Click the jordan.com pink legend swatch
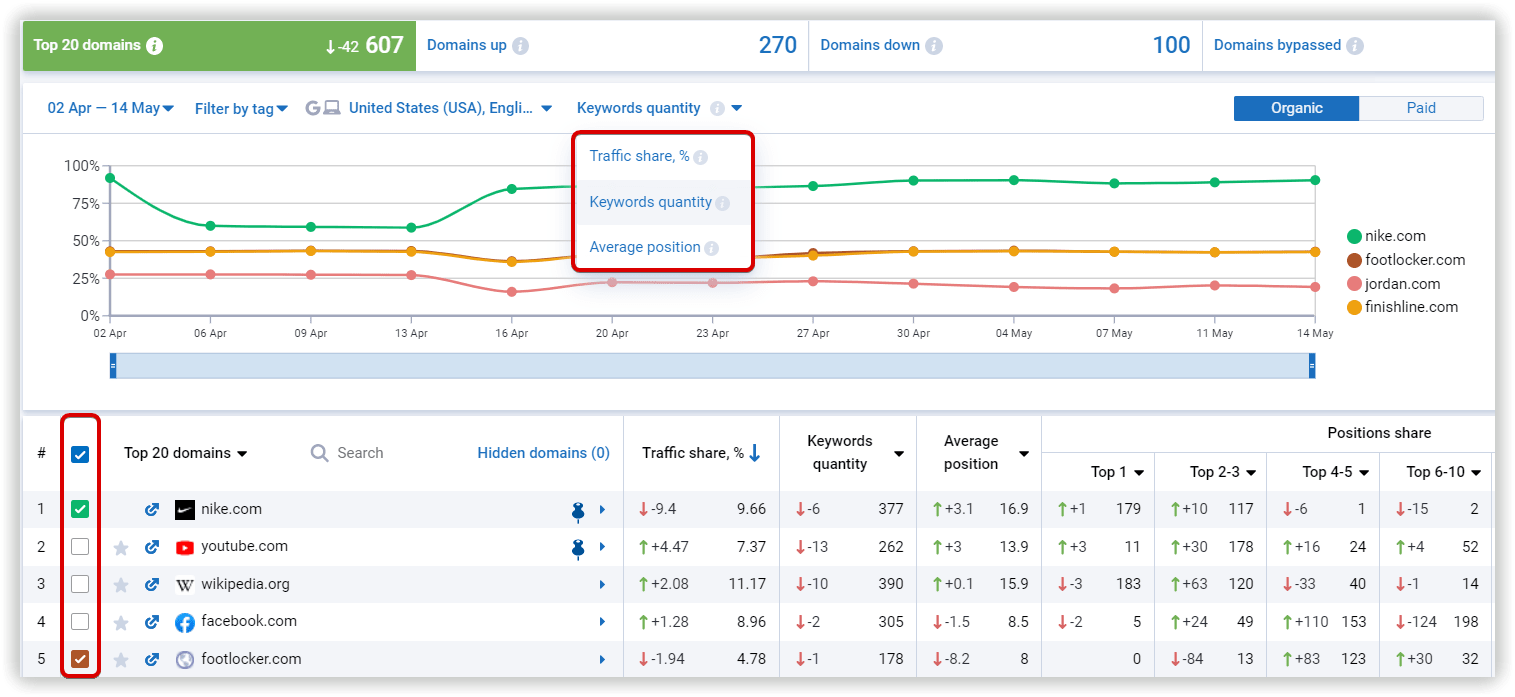The image size is (1515, 697). 1355,284
